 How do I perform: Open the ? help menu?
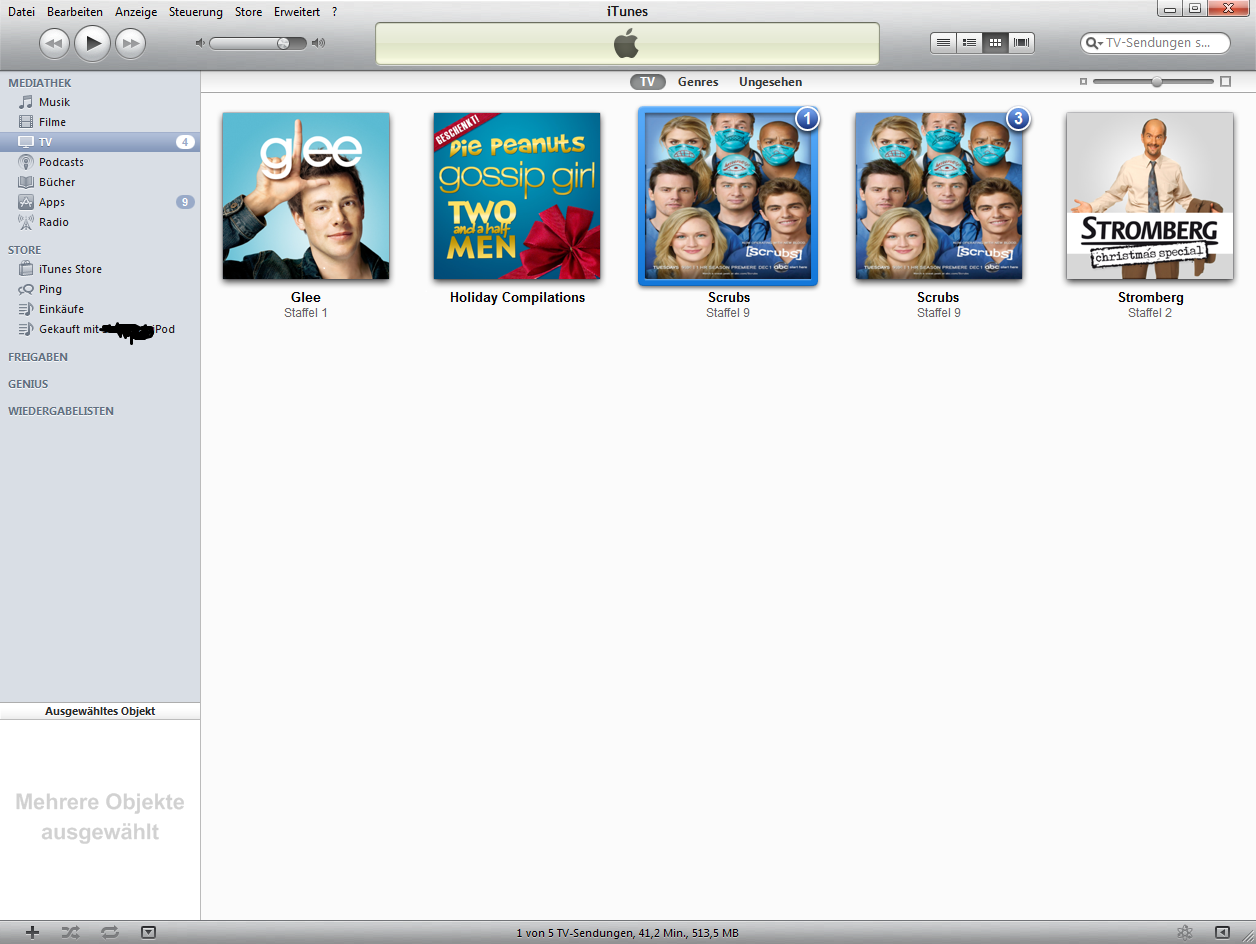334,12
